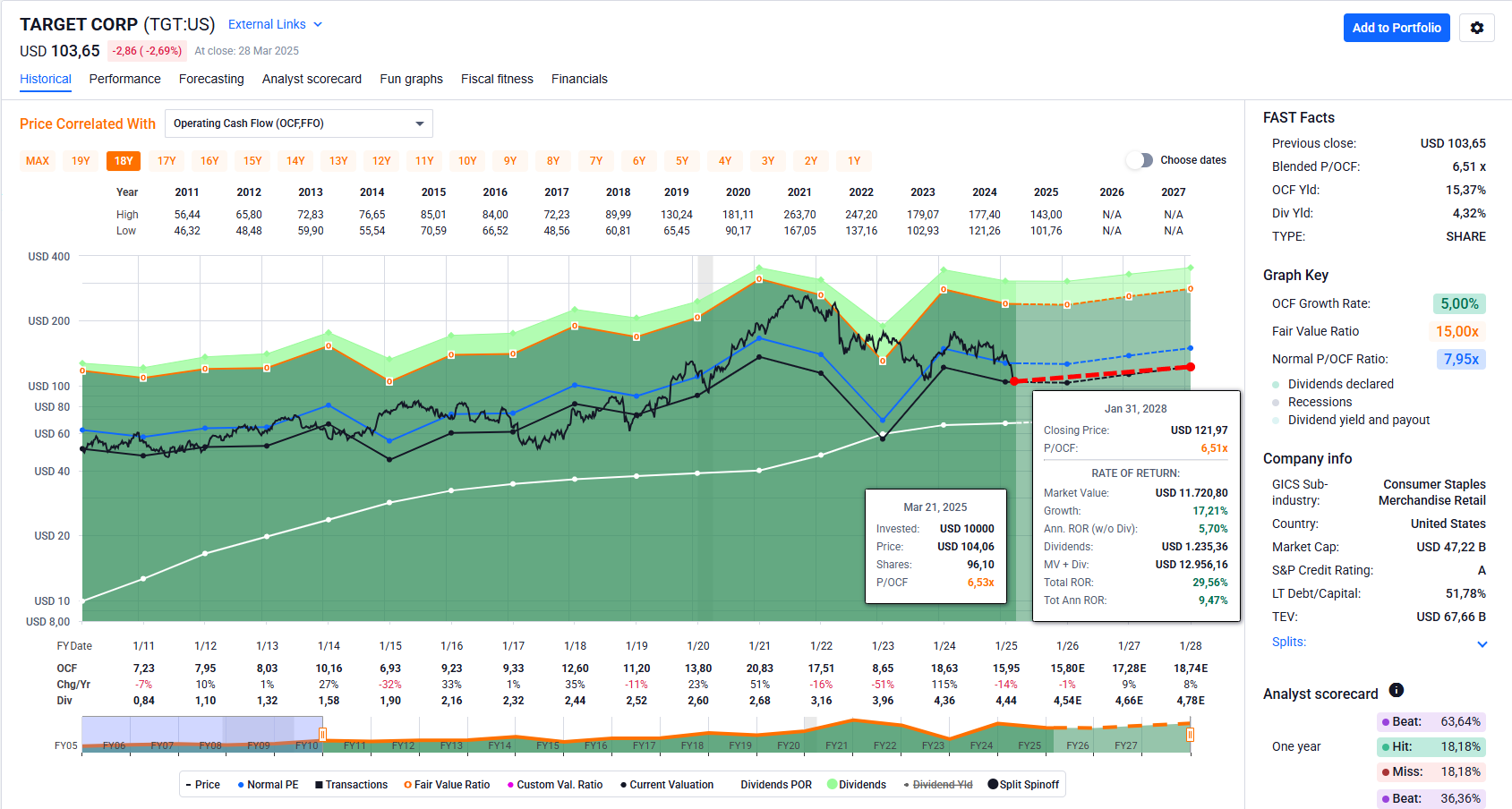Click the OCF Growth Rate 5,00% value
This screenshot has width=1512, height=809.
pyautogui.click(x=1459, y=304)
